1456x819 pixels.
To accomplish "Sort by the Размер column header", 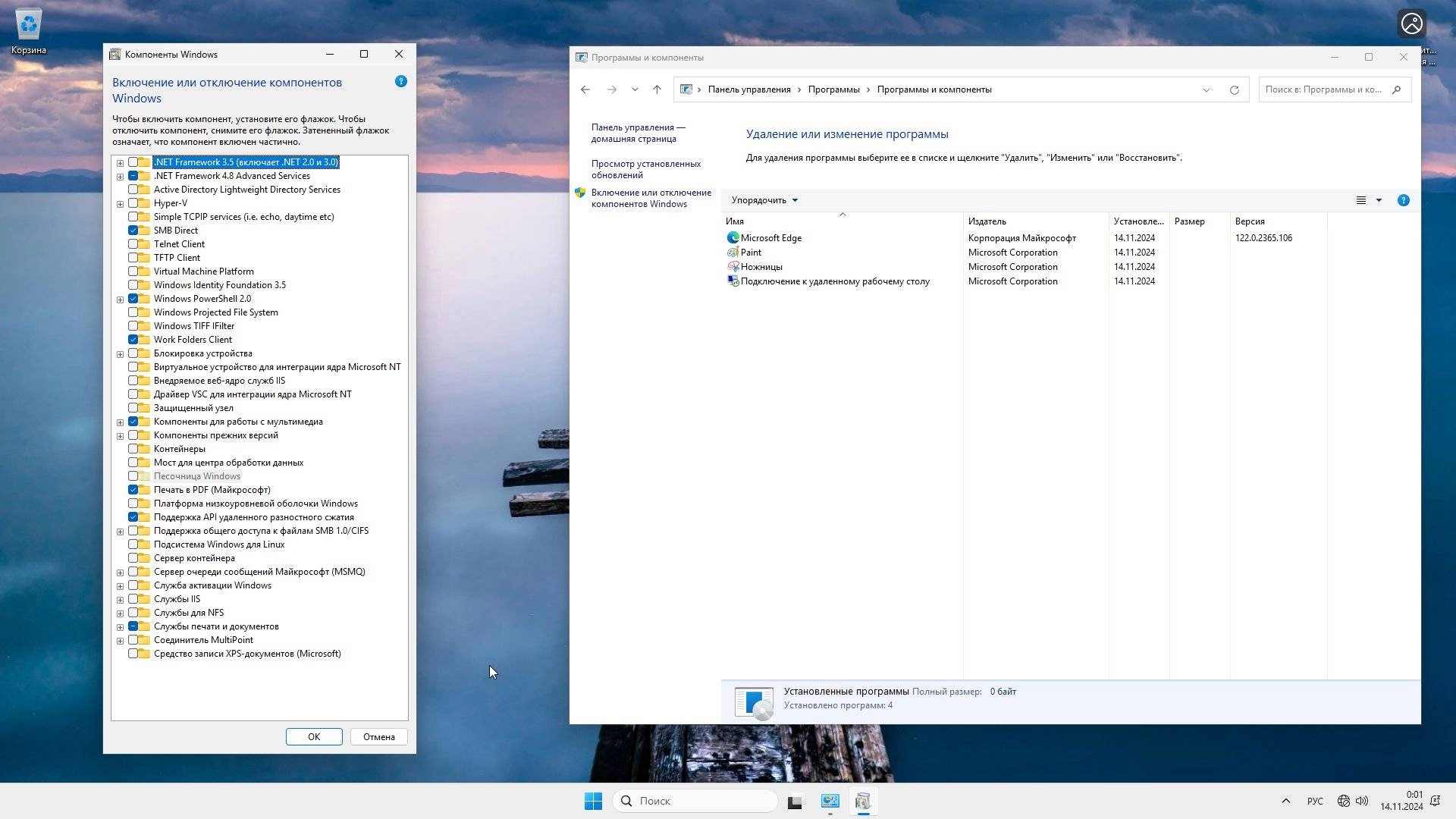I will 1200,221.
